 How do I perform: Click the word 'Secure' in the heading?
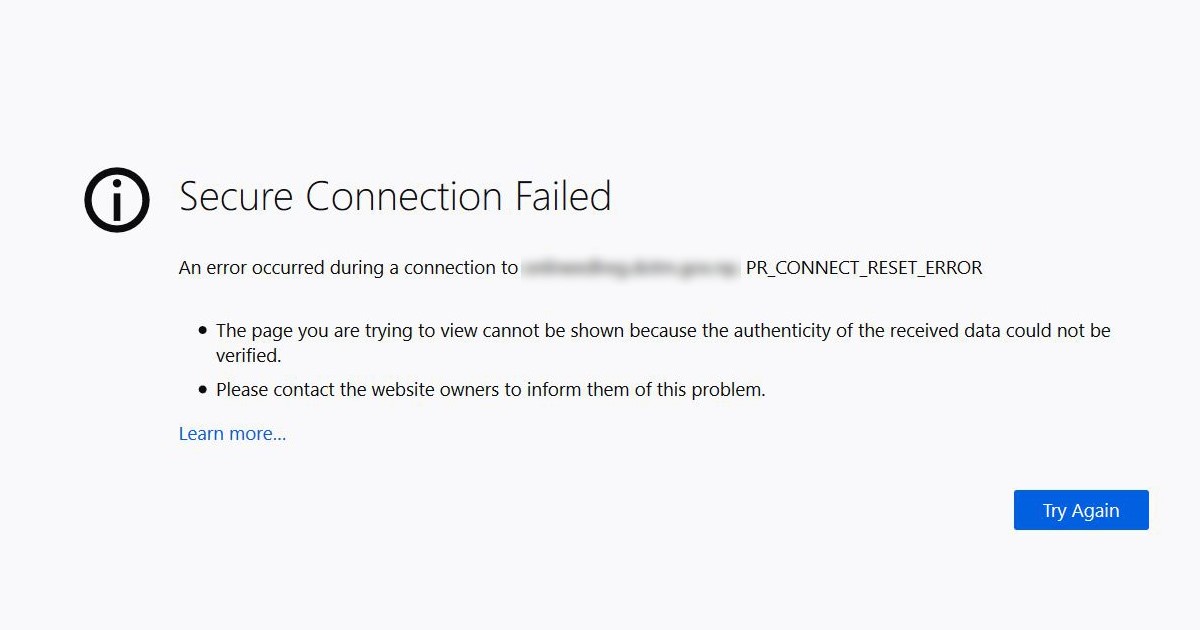pos(237,197)
